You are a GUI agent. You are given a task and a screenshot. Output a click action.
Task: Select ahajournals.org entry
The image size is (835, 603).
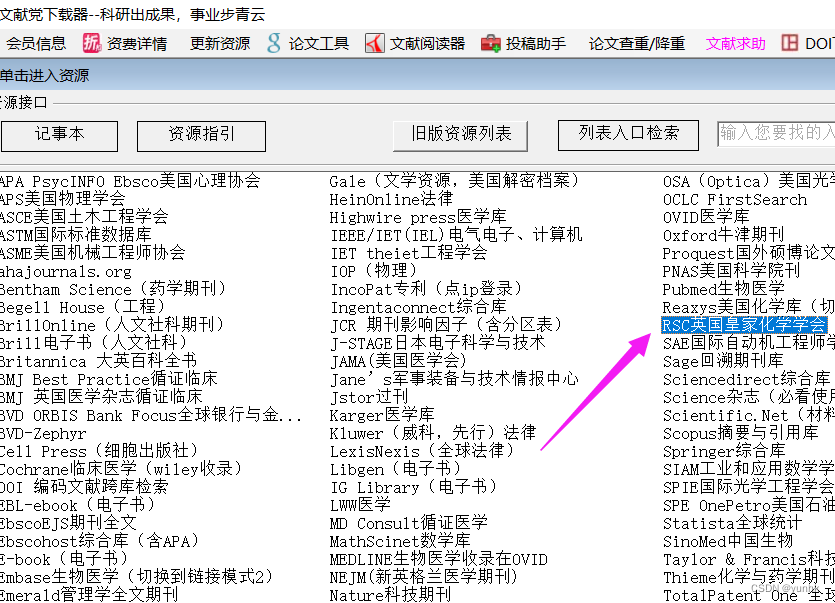coord(66,272)
